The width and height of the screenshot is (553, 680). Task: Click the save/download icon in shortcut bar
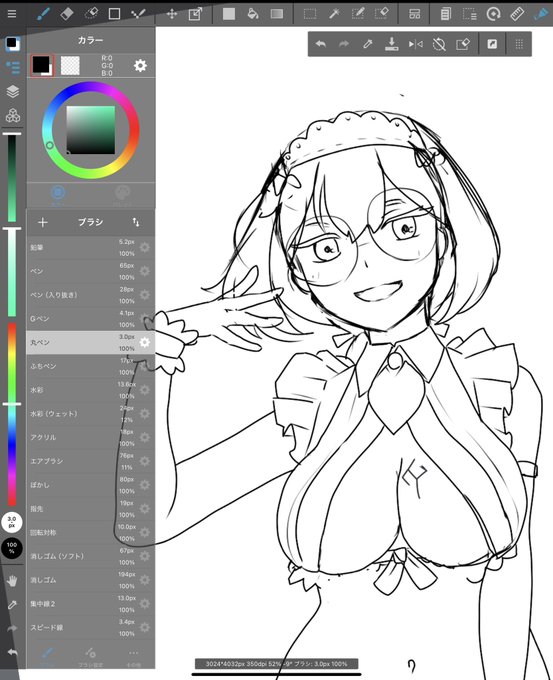tap(392, 44)
